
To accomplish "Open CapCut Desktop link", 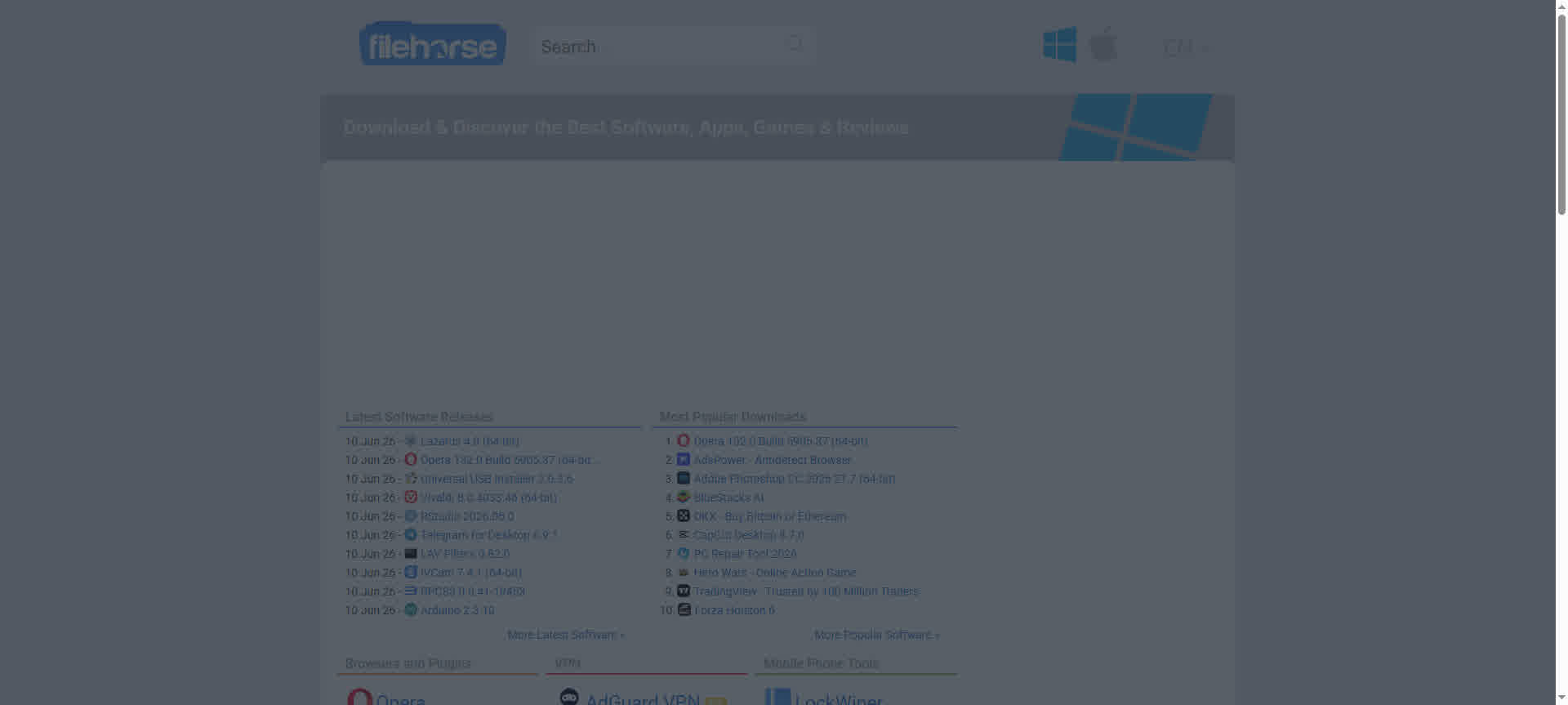I will (749, 535).
